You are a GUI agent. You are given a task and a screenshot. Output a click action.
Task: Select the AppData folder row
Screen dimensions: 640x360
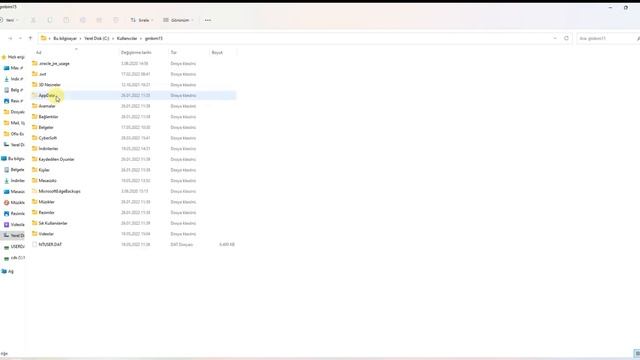click(133, 96)
